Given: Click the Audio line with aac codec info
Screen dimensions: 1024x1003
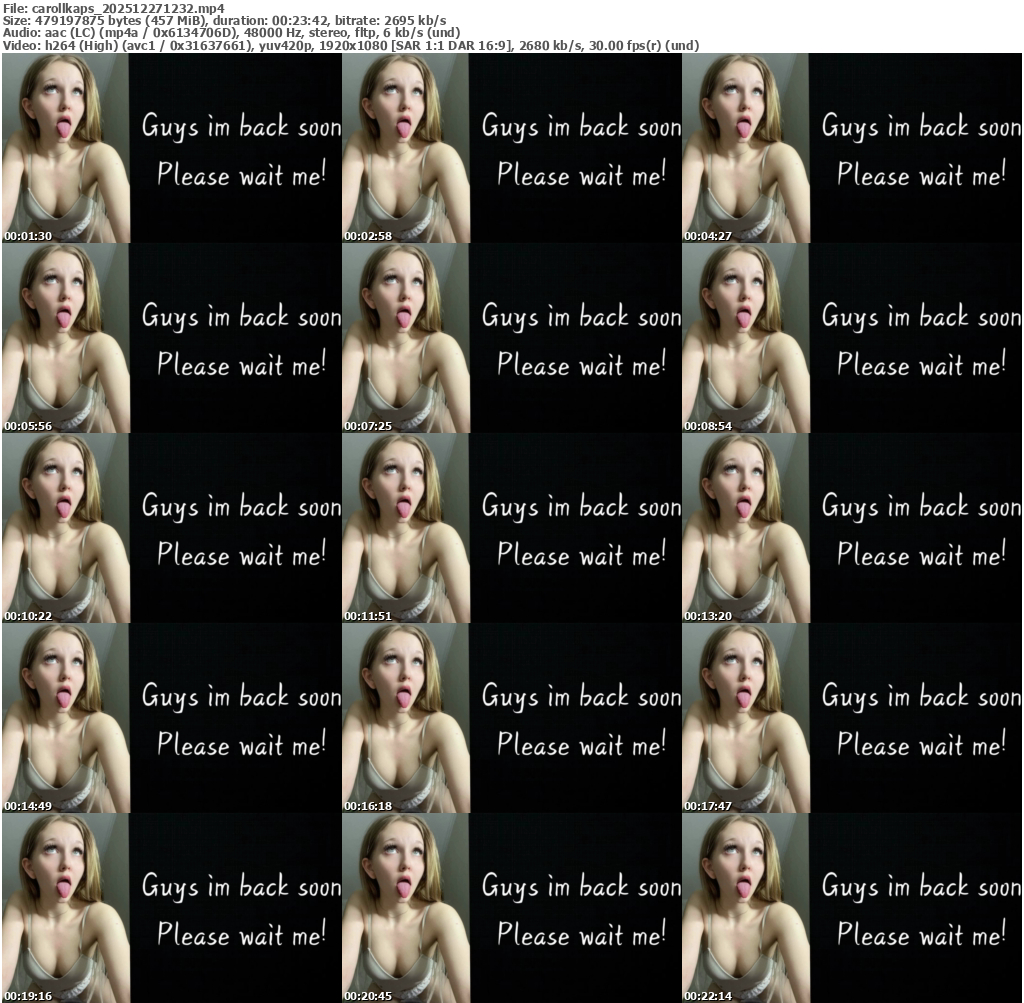Looking at the screenshot, I should (x=231, y=33).
